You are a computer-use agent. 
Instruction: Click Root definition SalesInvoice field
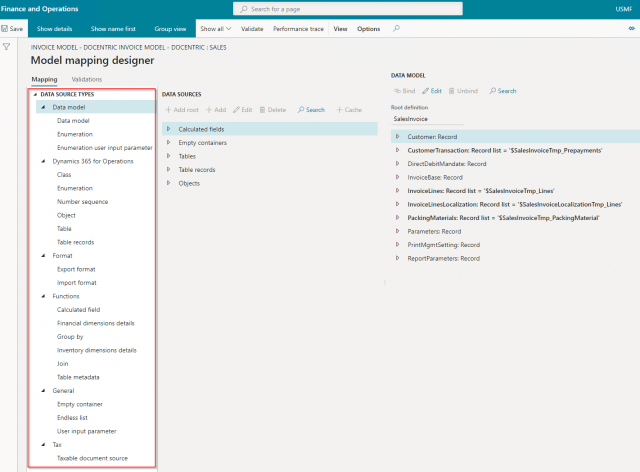[427, 119]
